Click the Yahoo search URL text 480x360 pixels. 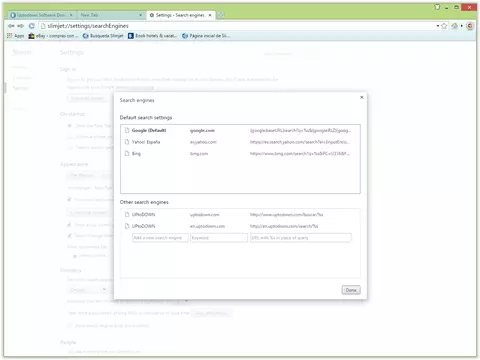pos(300,142)
